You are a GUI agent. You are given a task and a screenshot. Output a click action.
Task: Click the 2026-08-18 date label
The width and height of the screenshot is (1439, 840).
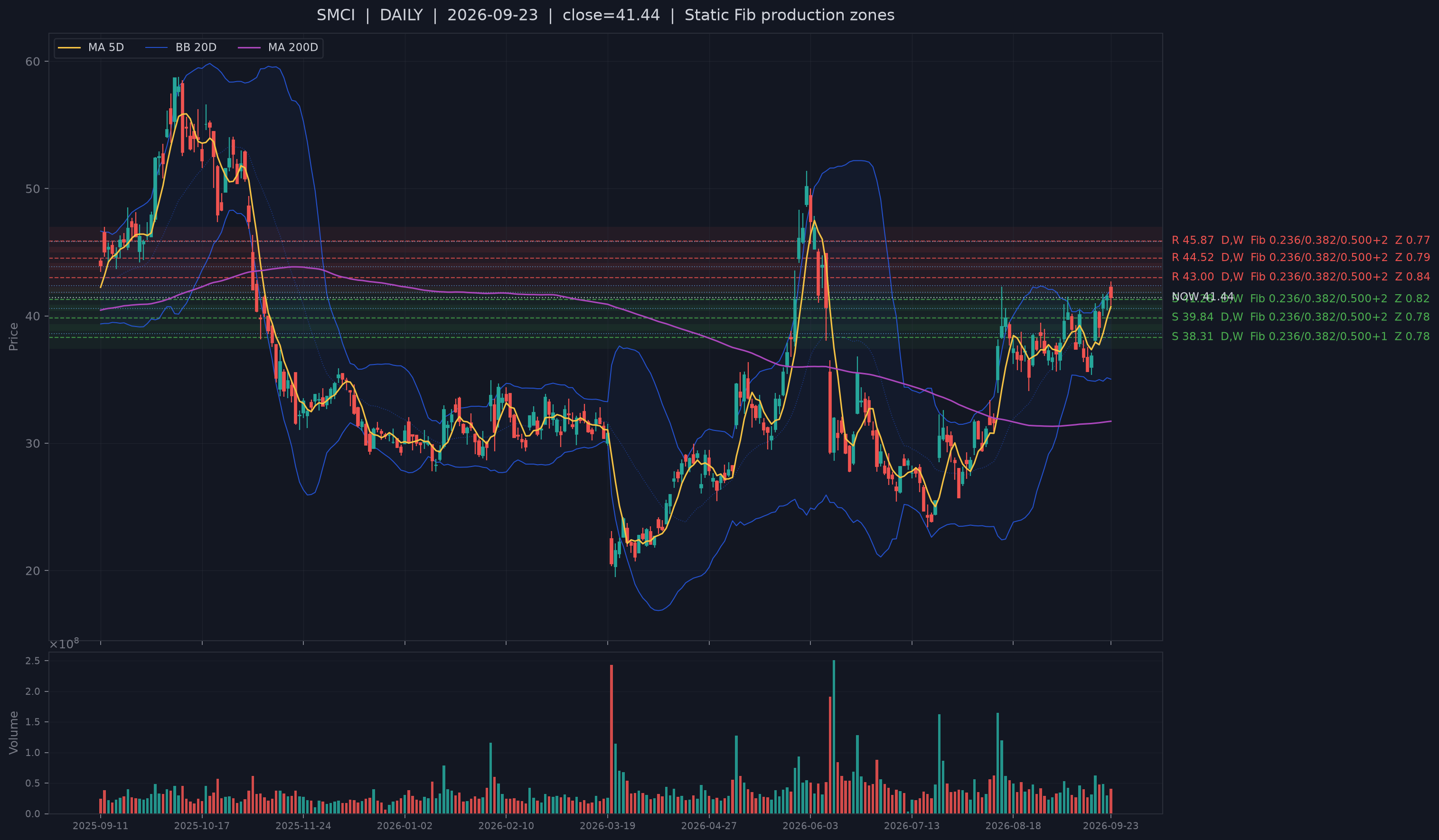(x=1013, y=826)
